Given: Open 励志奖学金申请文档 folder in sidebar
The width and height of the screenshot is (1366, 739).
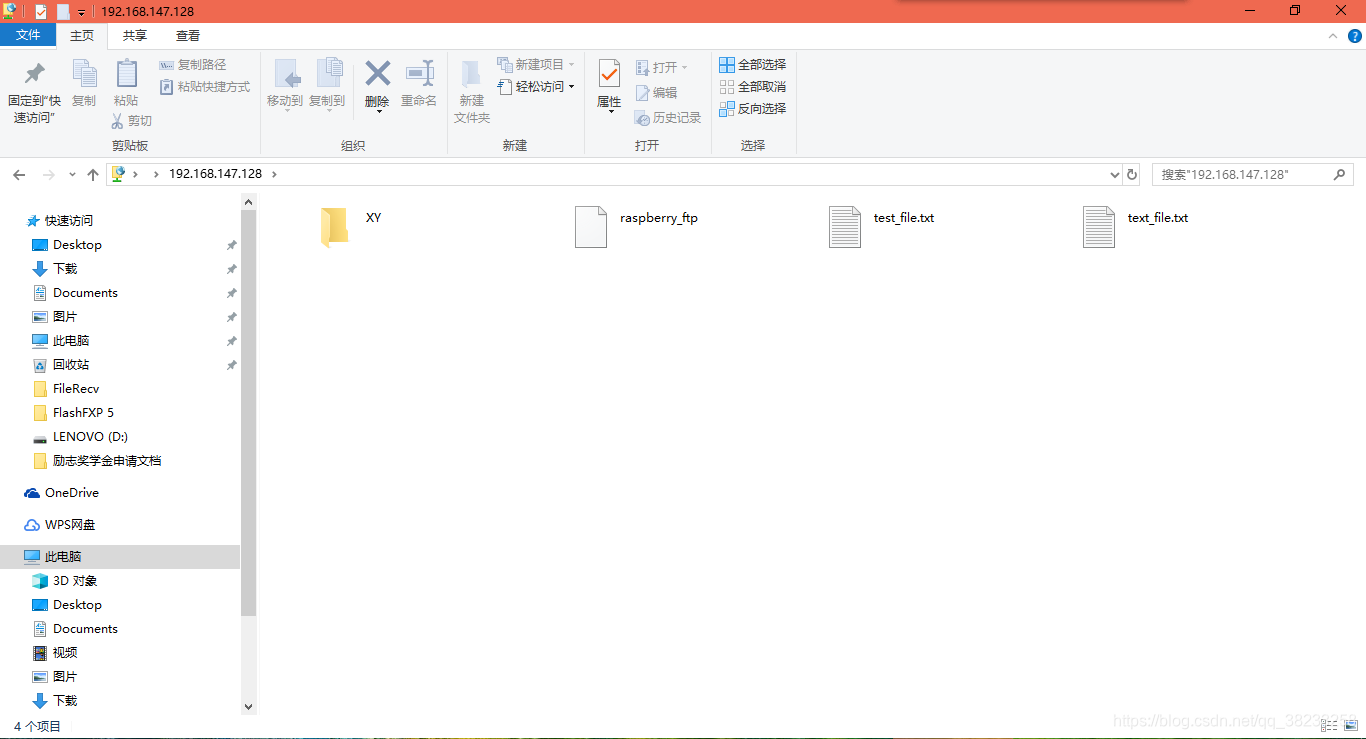Looking at the screenshot, I should pyautogui.click(x=107, y=461).
